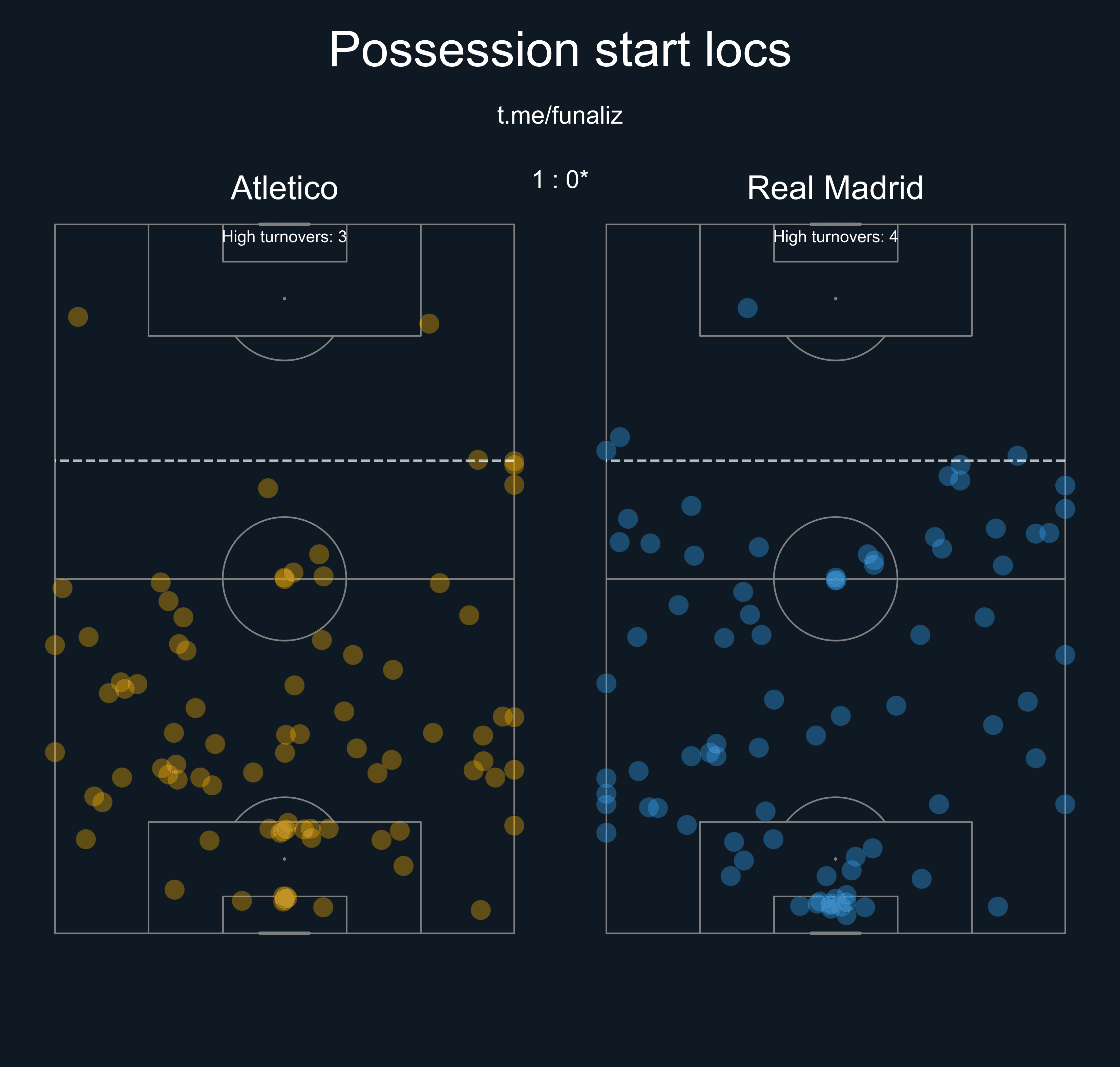Screen dimensions: 1120x1067
Task: Click Real Madrid's High turnovers: 4 label
Action: [x=835, y=237]
